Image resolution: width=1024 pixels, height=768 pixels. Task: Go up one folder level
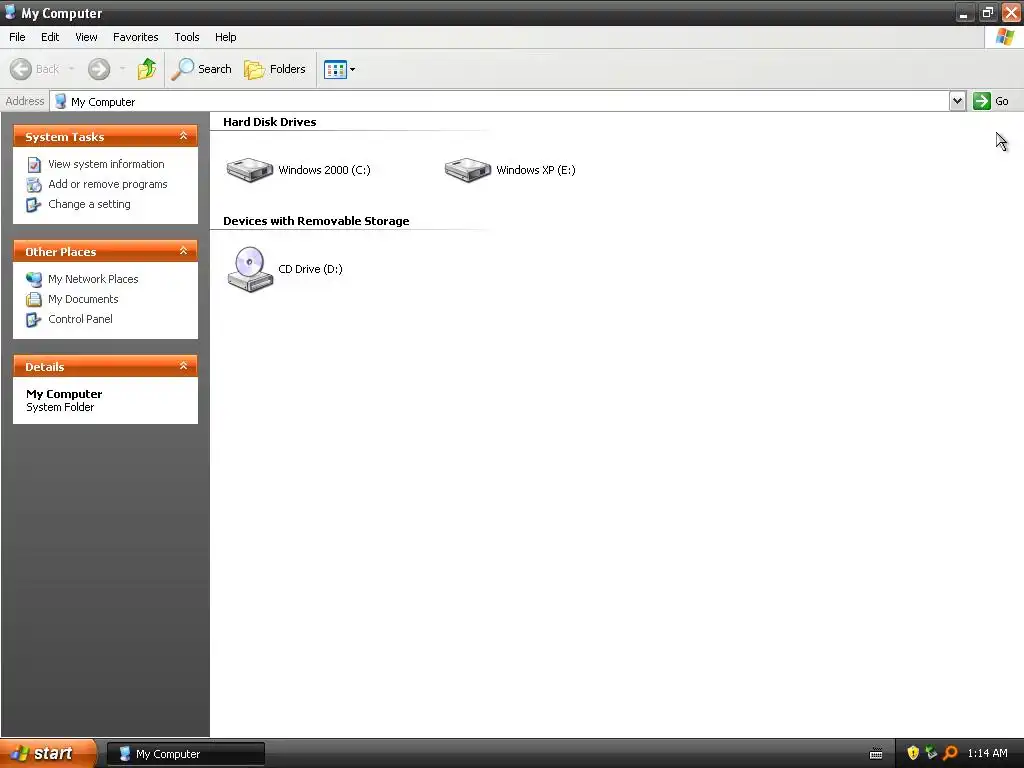[x=147, y=69]
